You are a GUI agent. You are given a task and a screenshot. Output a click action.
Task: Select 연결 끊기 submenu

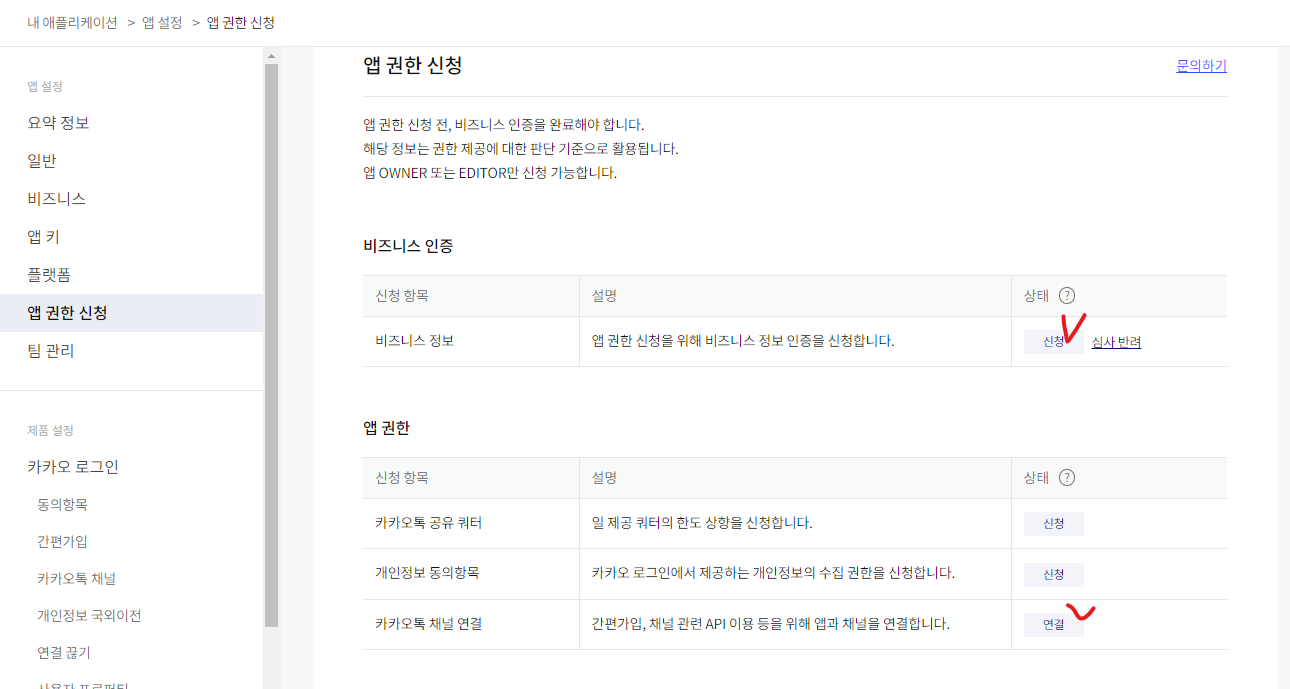coord(64,653)
